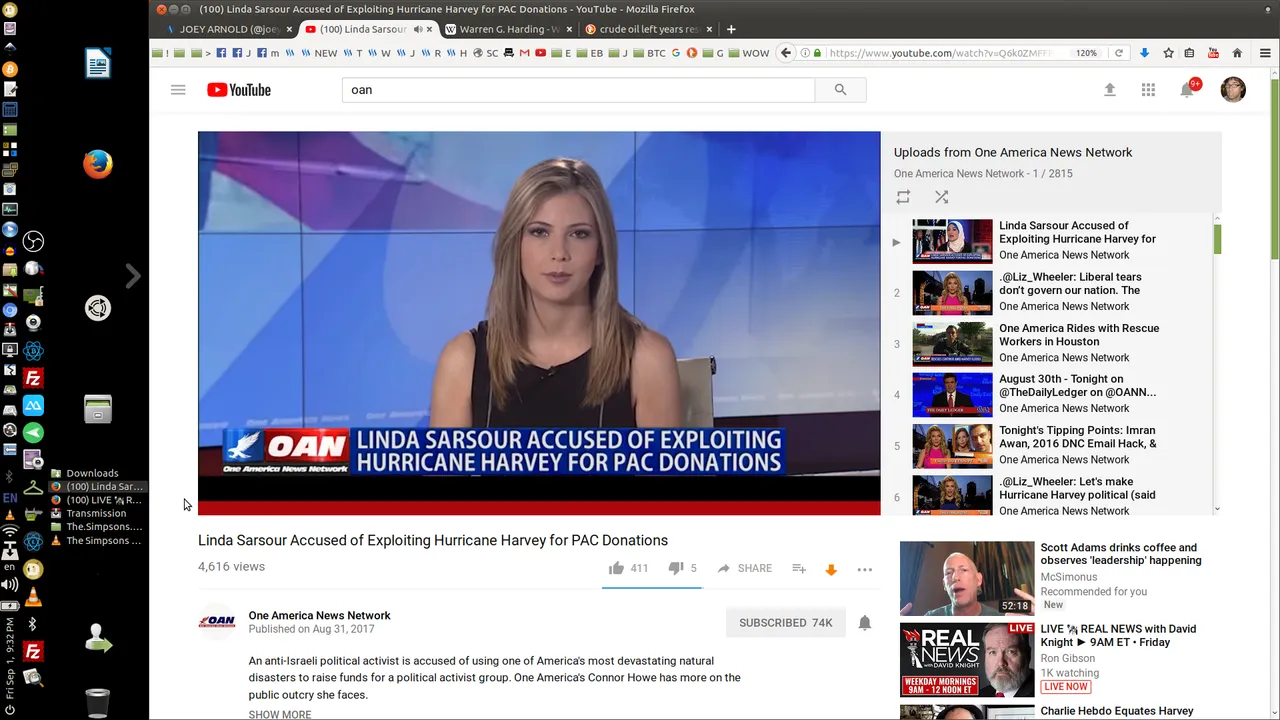The width and height of the screenshot is (1280, 720).
Task: Toggle playlist loop
Action: (x=903, y=197)
